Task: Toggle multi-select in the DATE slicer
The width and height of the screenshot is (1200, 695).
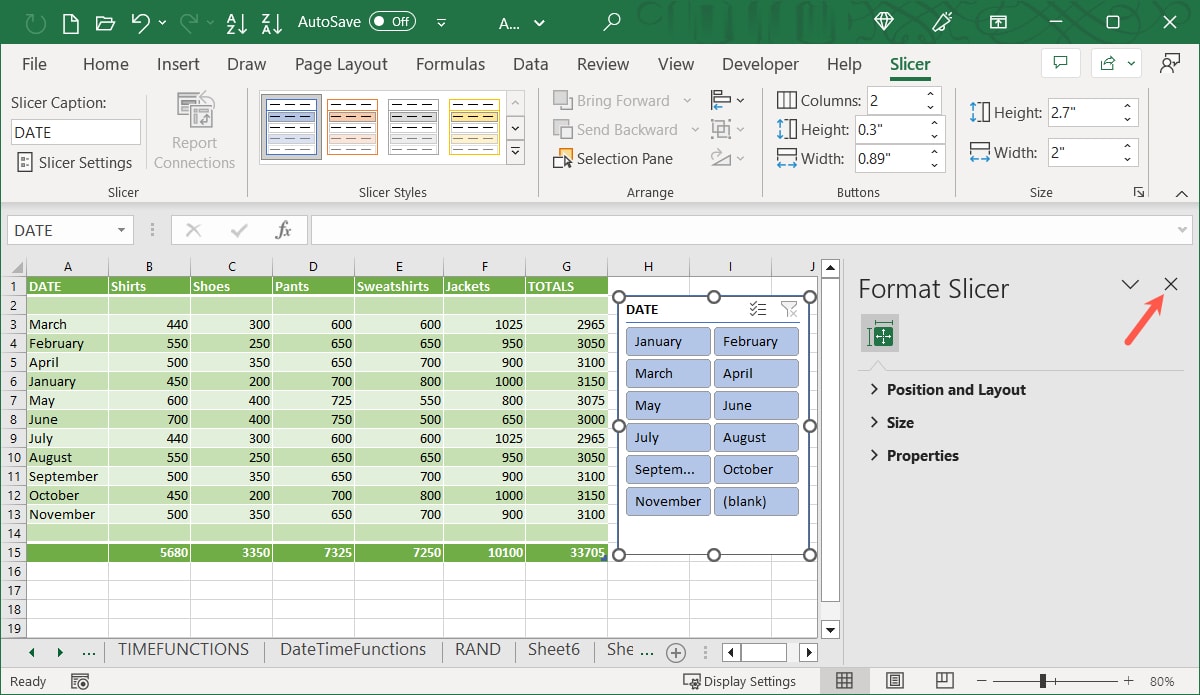Action: [758, 310]
